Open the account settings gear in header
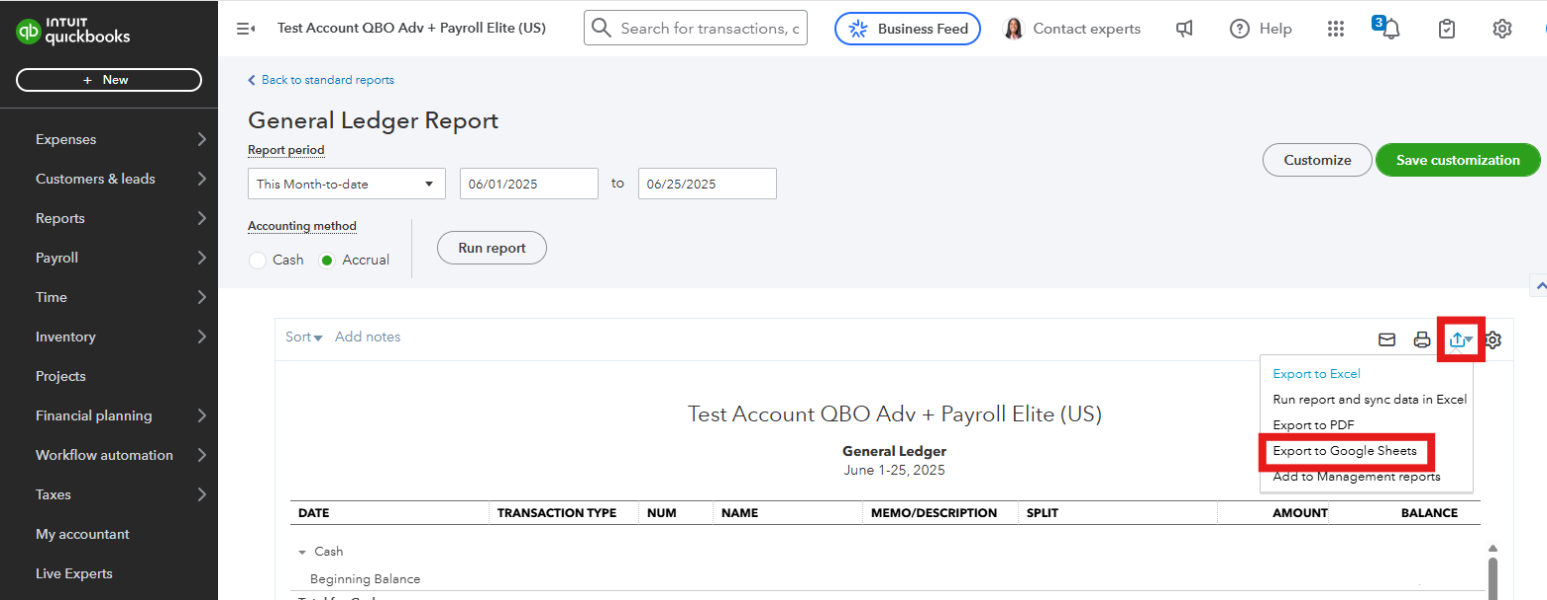Viewport: 1547px width, 600px height. coord(1502,29)
